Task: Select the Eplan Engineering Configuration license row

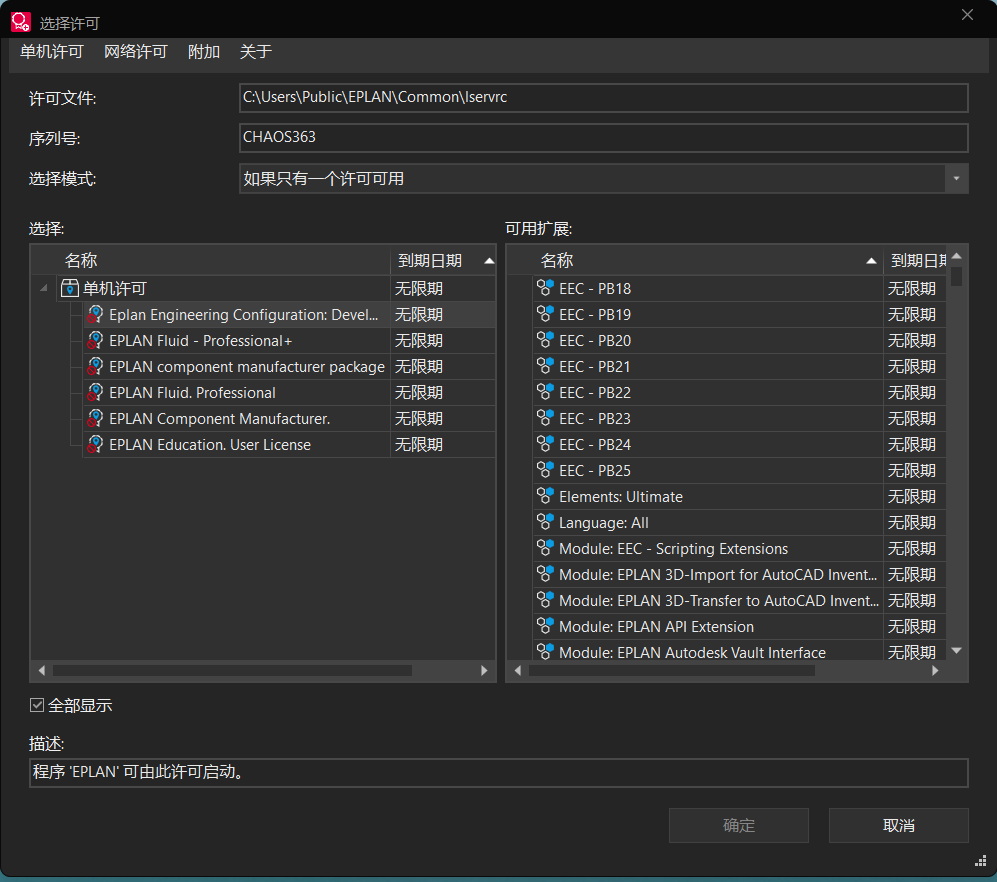Action: [x=245, y=315]
